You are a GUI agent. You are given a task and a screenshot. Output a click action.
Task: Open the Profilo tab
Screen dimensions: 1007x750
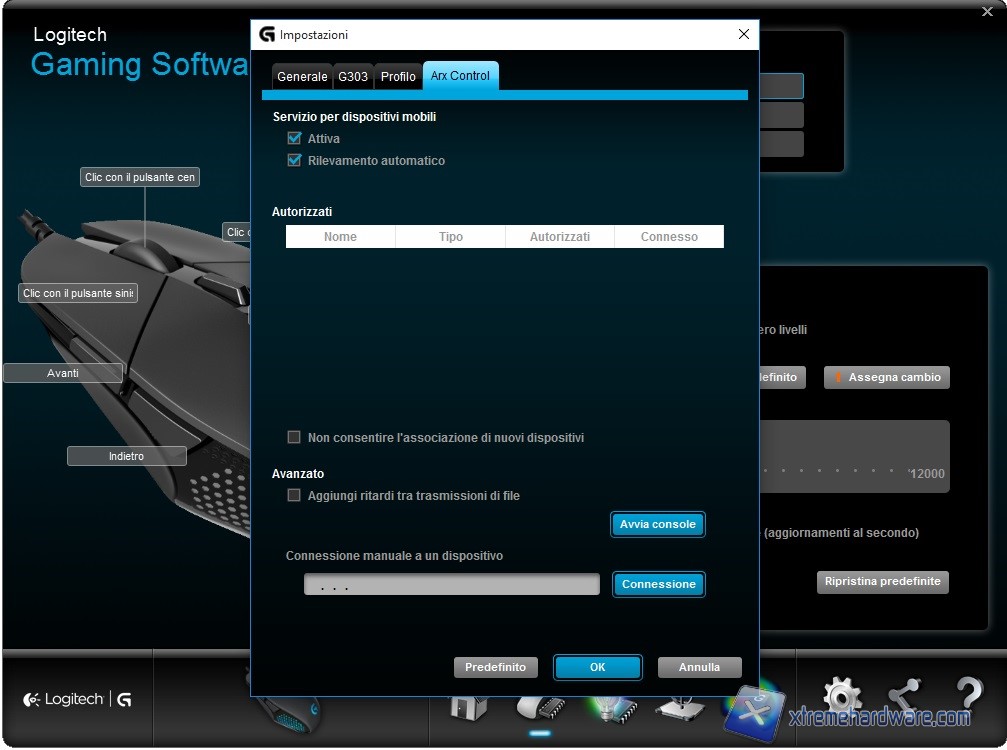click(x=398, y=77)
